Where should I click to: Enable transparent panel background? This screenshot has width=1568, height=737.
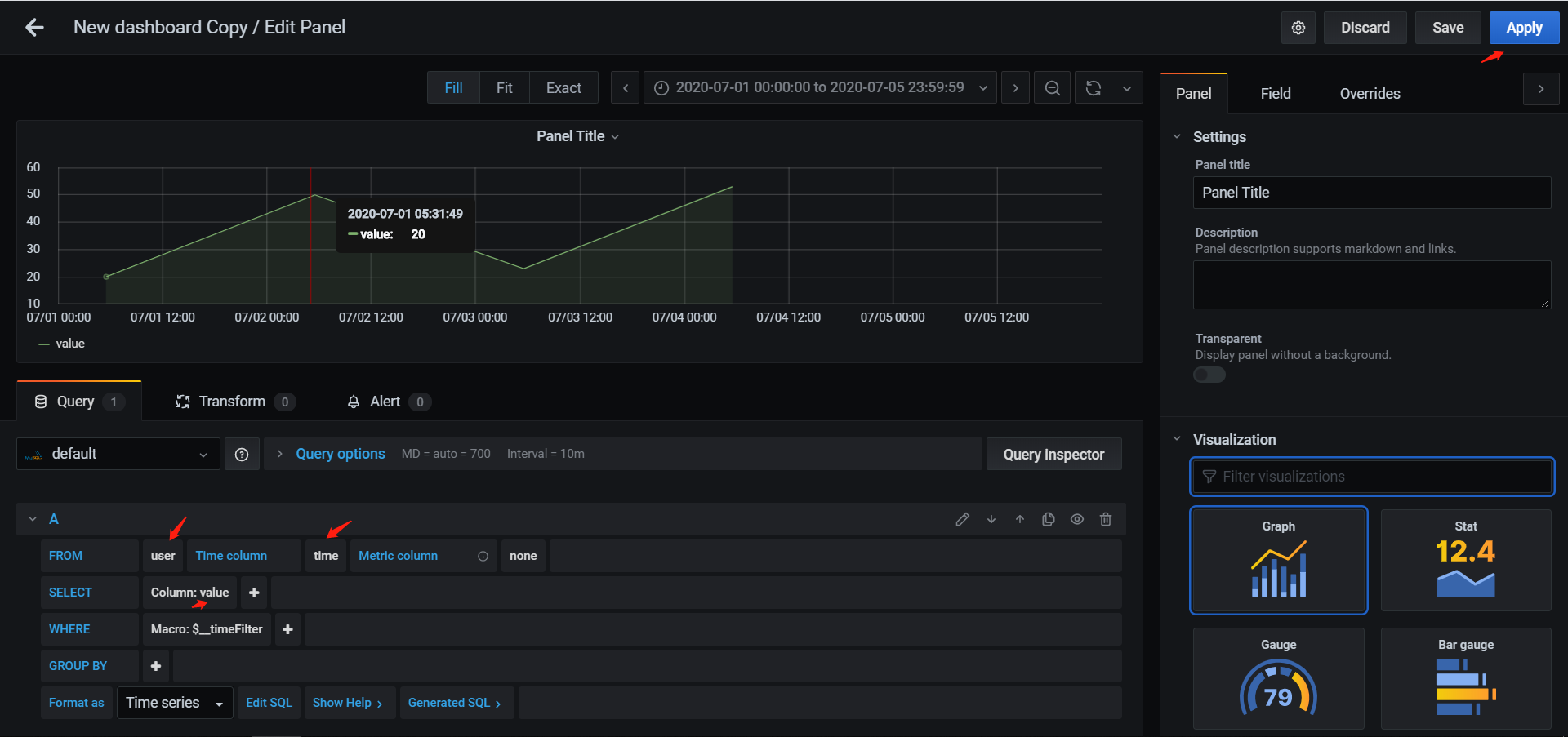click(1209, 375)
